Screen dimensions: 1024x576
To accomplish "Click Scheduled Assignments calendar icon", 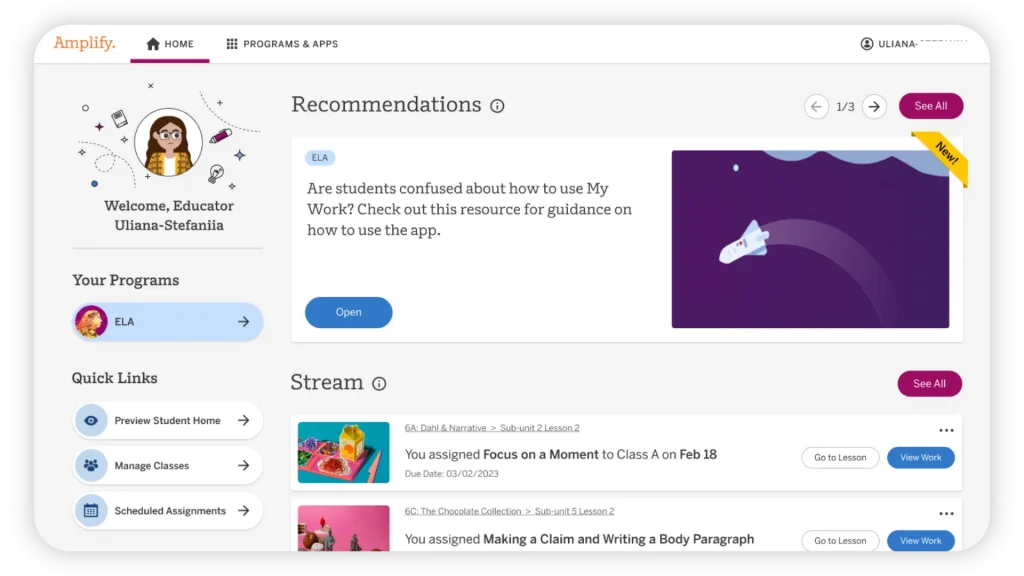I will pos(91,511).
